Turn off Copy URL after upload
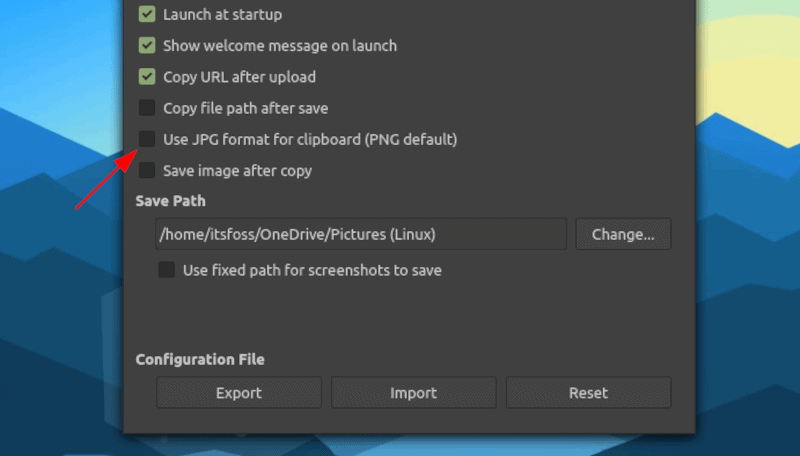 pos(147,77)
